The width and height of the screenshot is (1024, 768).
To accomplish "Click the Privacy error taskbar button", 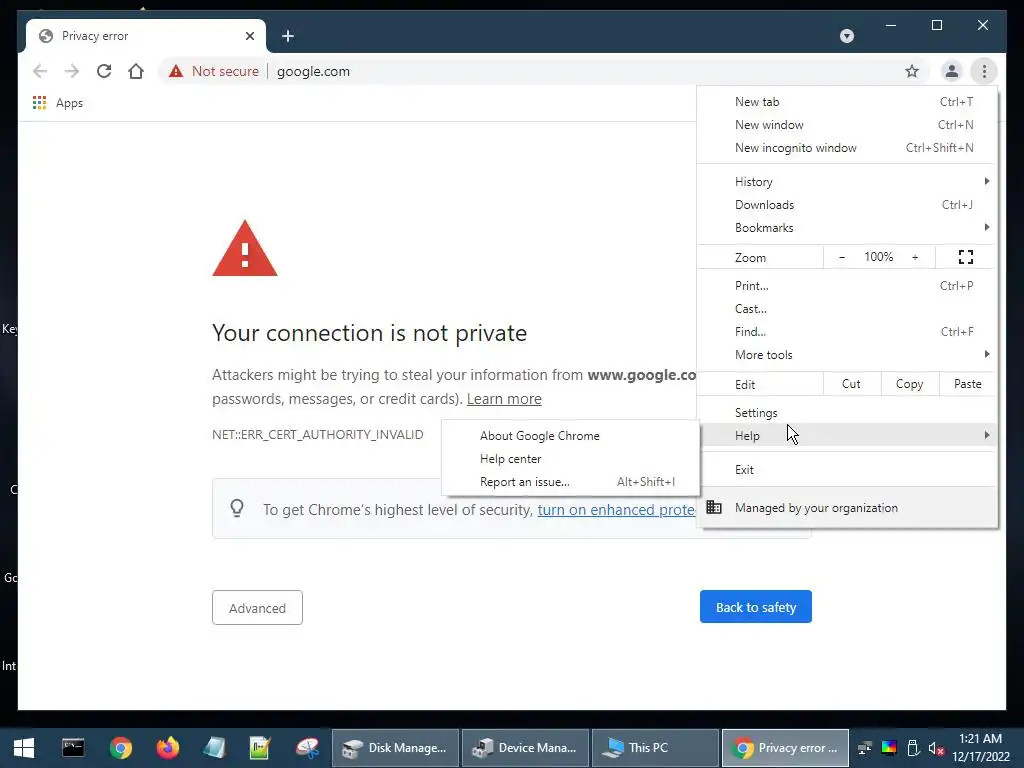I will click(x=786, y=748).
